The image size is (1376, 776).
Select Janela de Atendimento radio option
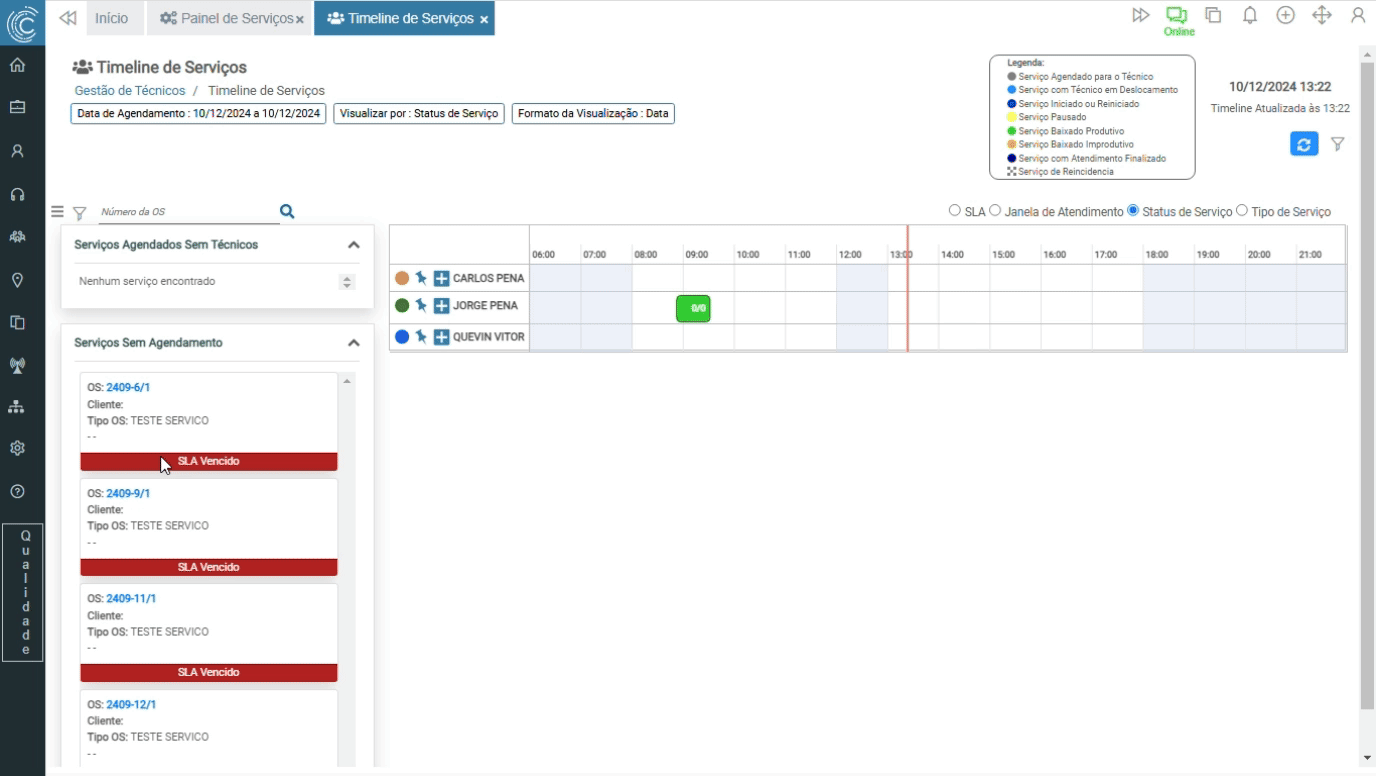pos(995,211)
